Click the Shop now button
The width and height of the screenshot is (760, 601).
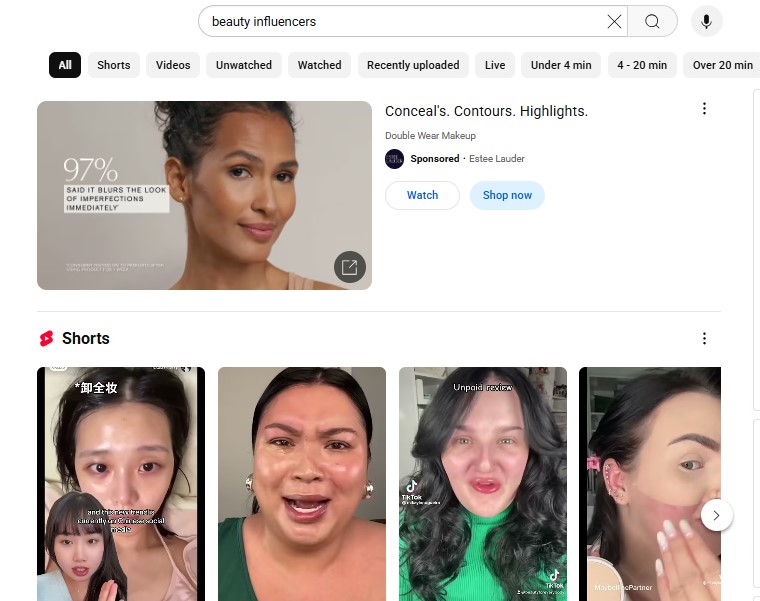point(507,195)
